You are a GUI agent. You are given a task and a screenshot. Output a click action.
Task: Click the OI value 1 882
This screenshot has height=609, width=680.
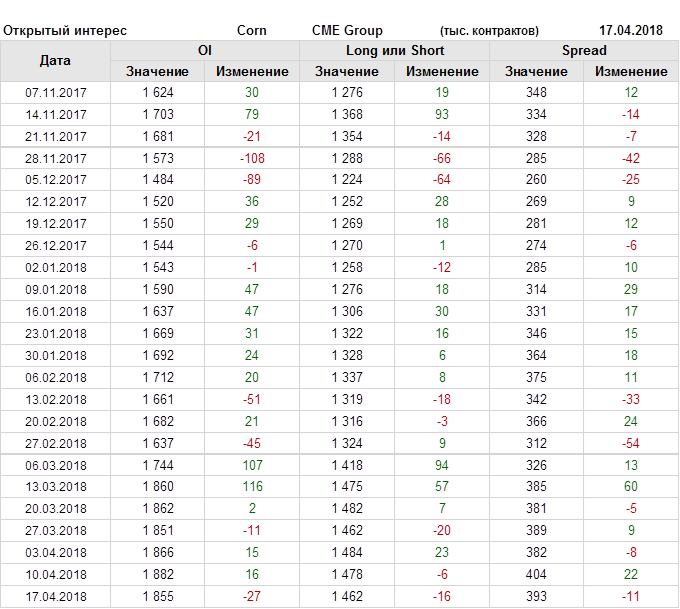(157, 575)
